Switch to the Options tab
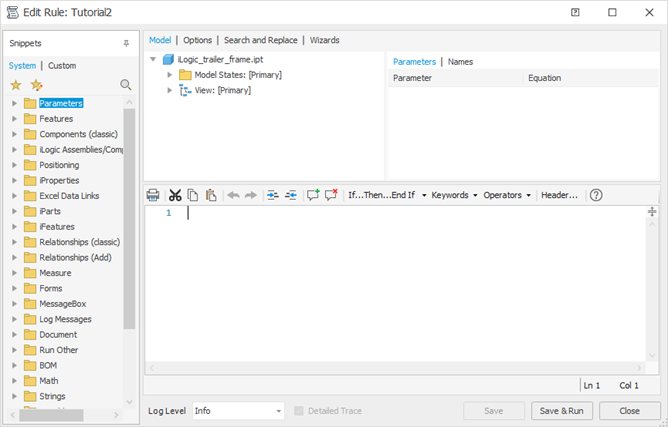The image size is (668, 427). click(197, 40)
